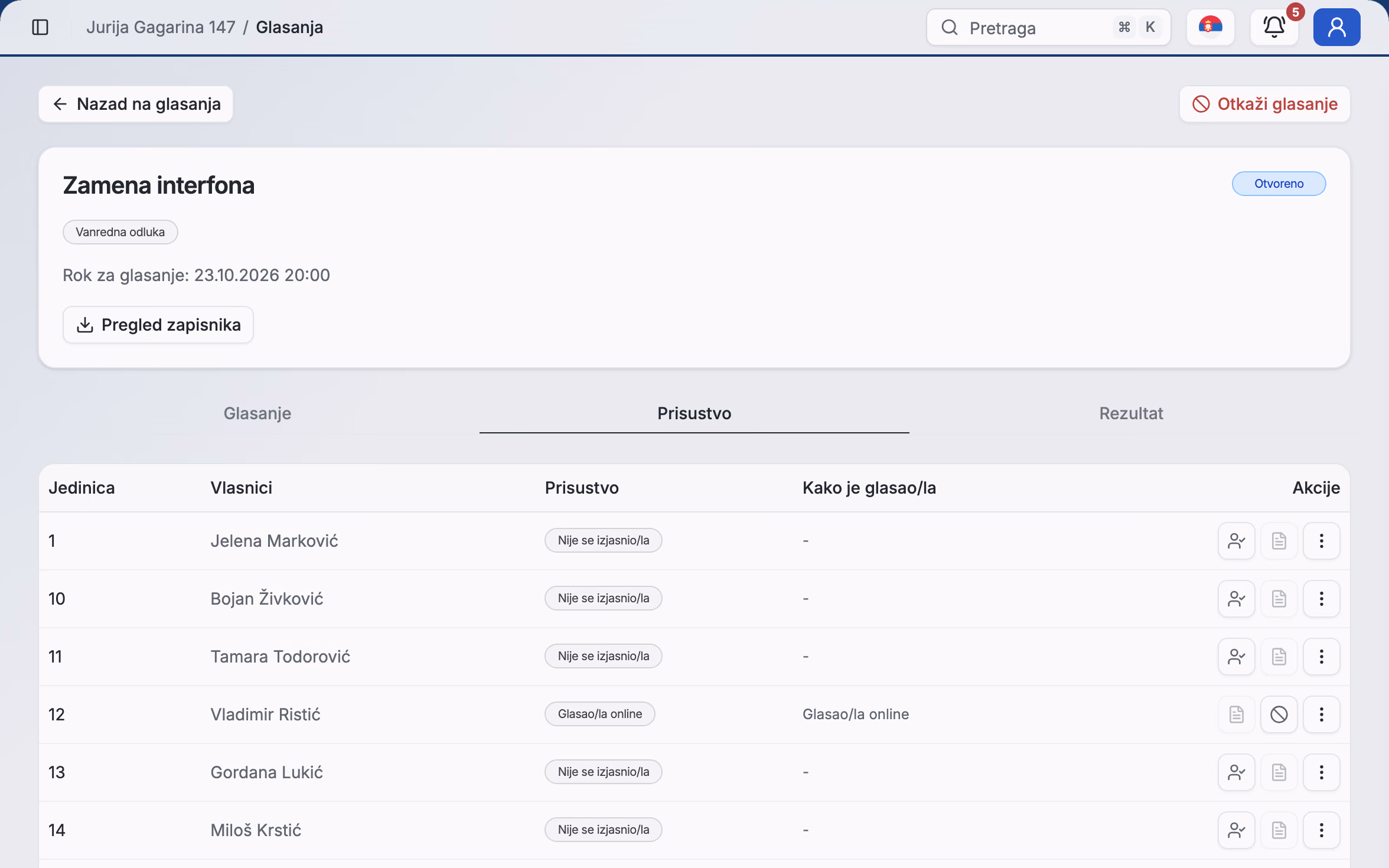The width and height of the screenshot is (1389, 868).
Task: Click the Jedinica column header
Action: click(x=81, y=488)
